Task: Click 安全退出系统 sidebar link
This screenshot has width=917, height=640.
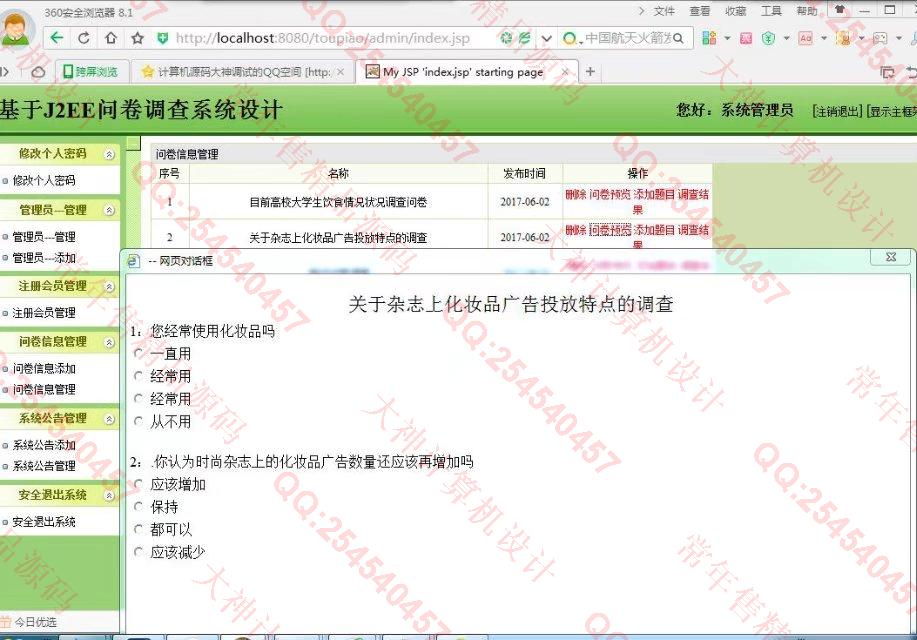Action: coord(44,522)
